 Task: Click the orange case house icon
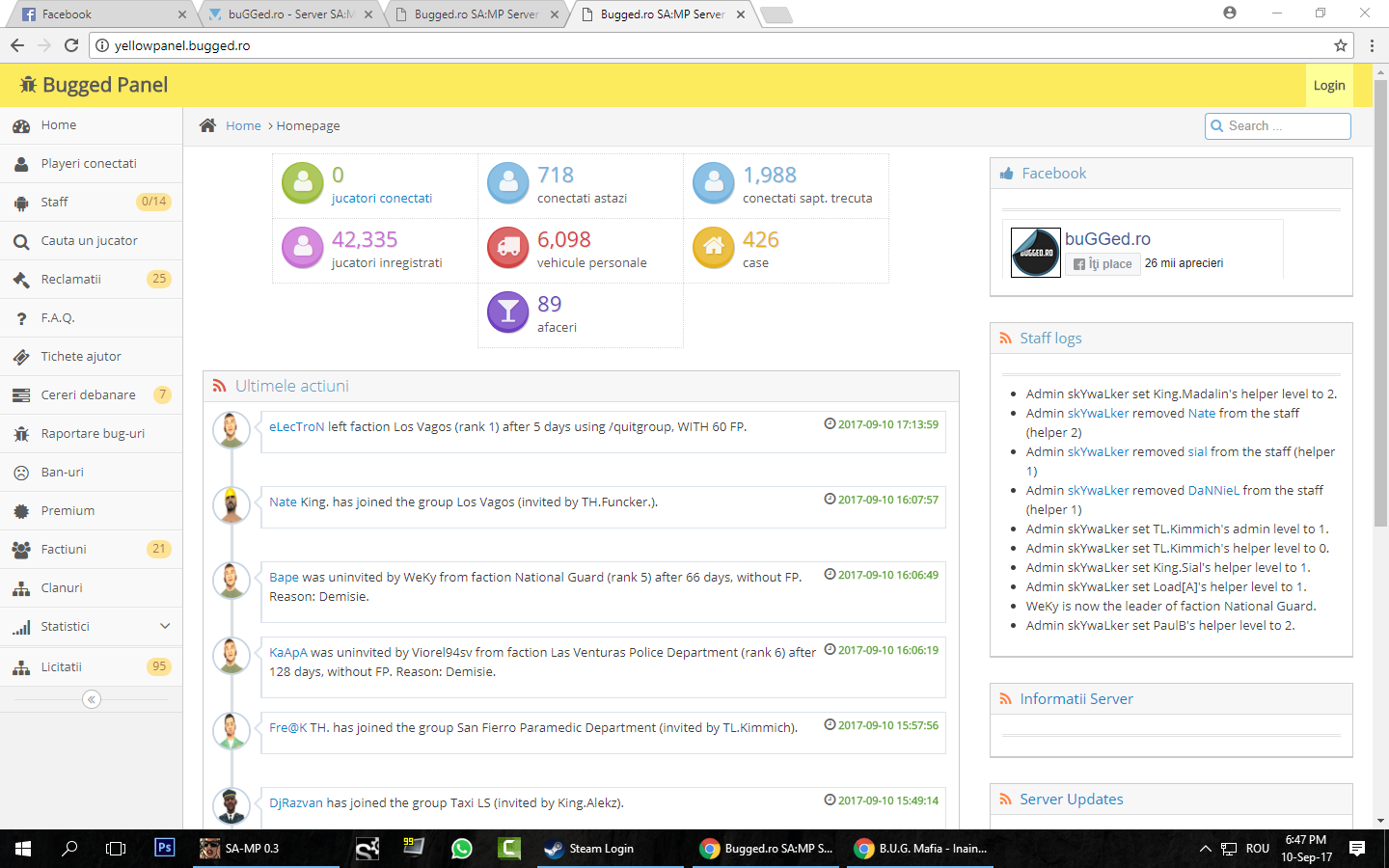(714, 247)
